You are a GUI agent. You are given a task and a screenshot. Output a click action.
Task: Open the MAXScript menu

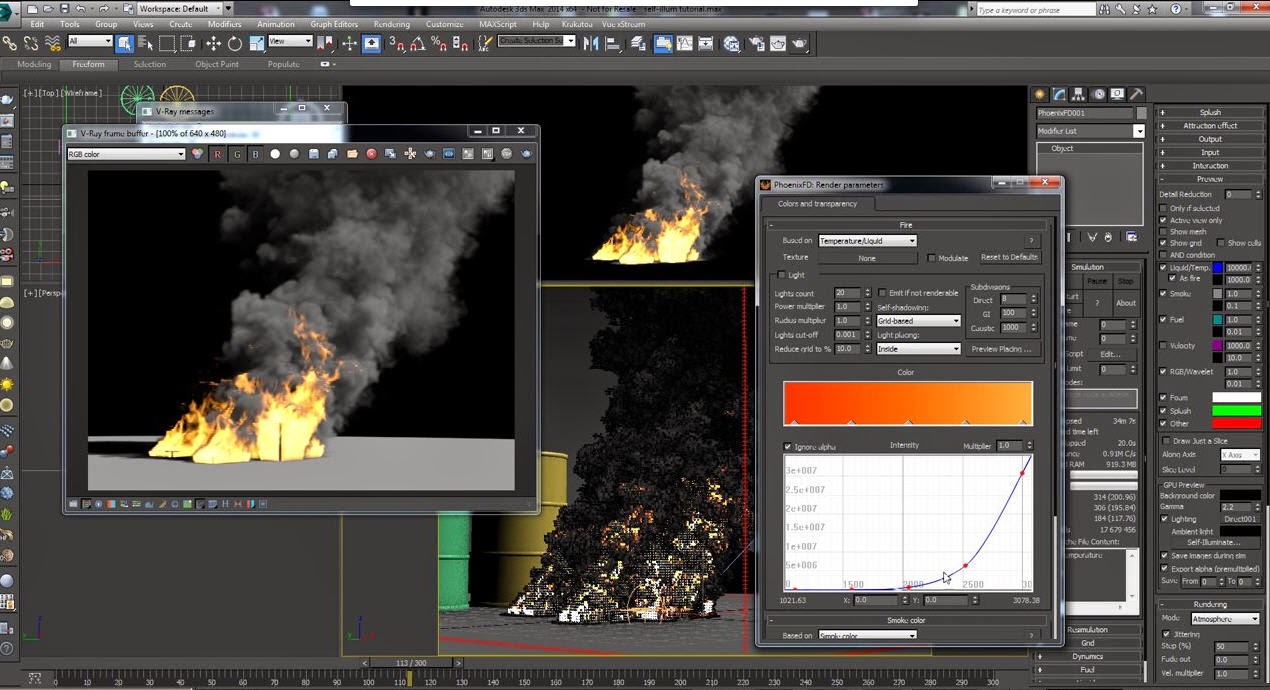(498, 24)
